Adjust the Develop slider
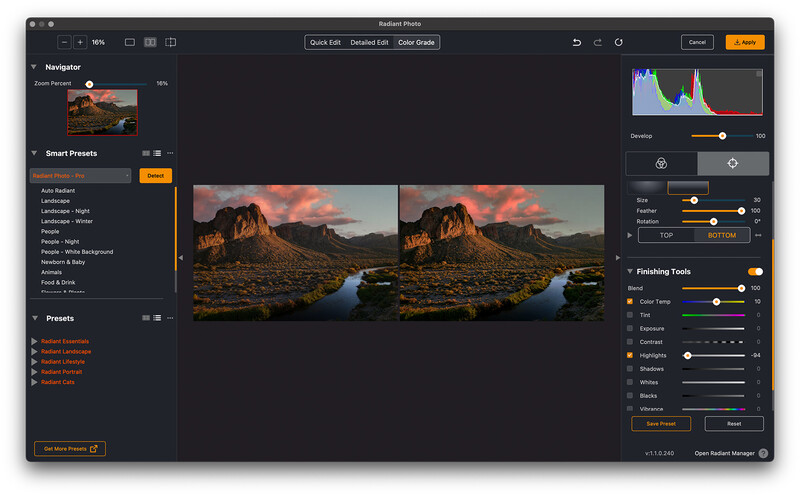 [721, 136]
